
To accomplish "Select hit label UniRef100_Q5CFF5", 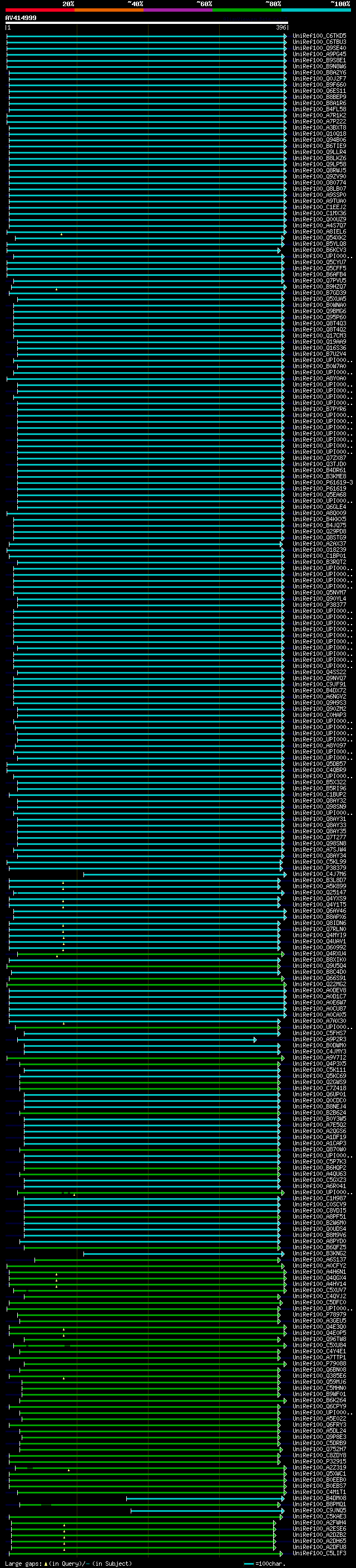I will coord(319,269).
